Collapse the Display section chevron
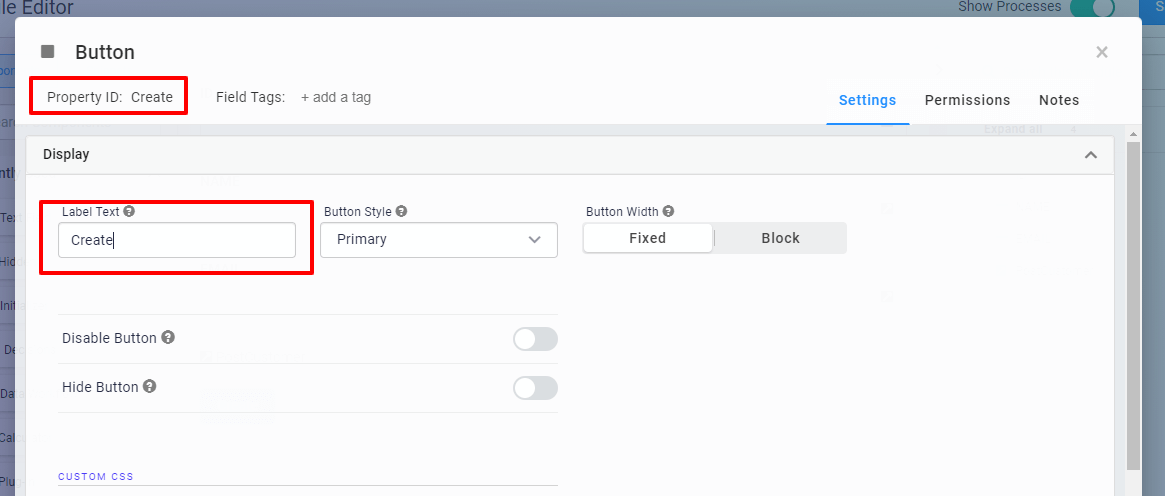 click(x=1091, y=155)
